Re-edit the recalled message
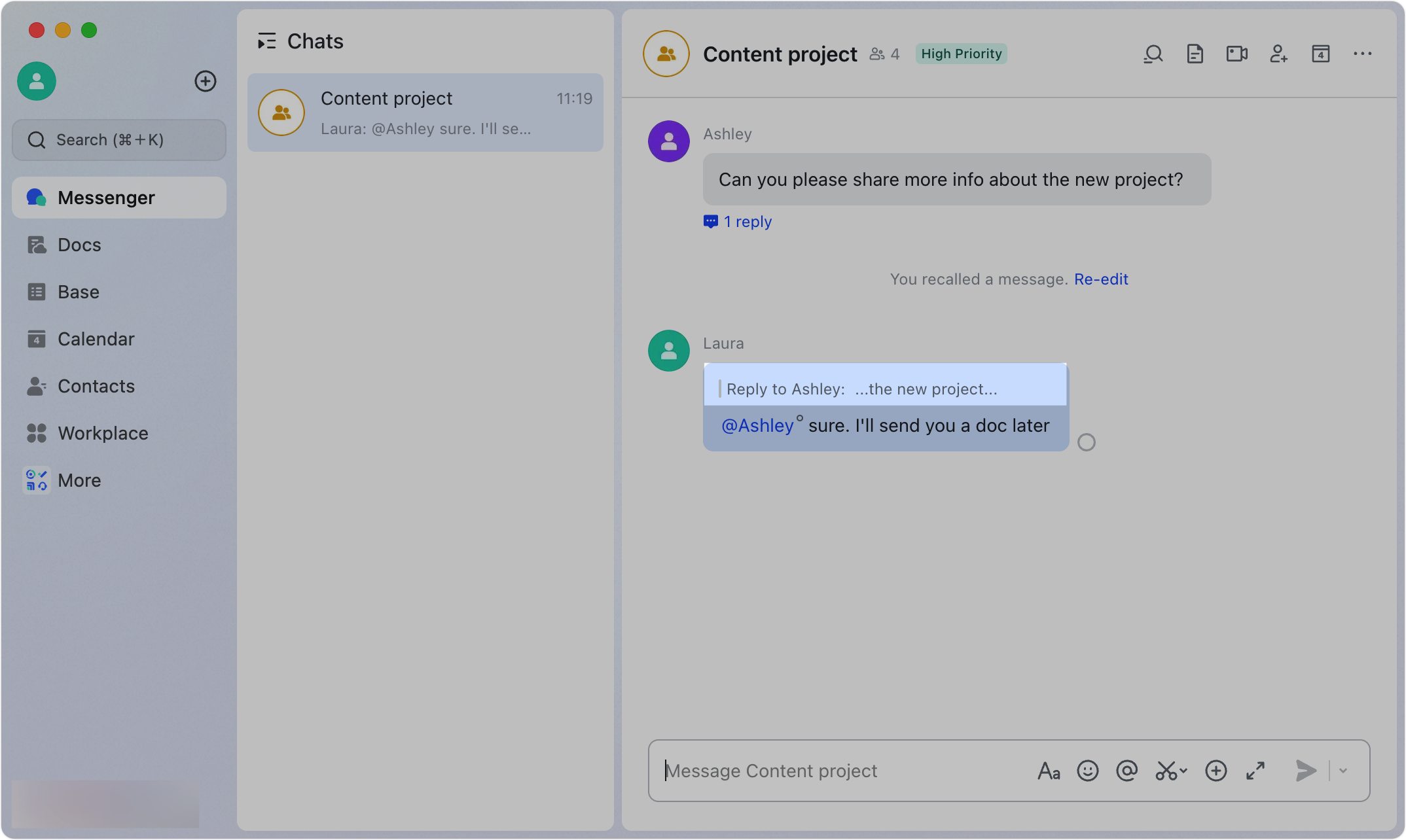This screenshot has width=1406, height=840. click(1101, 279)
